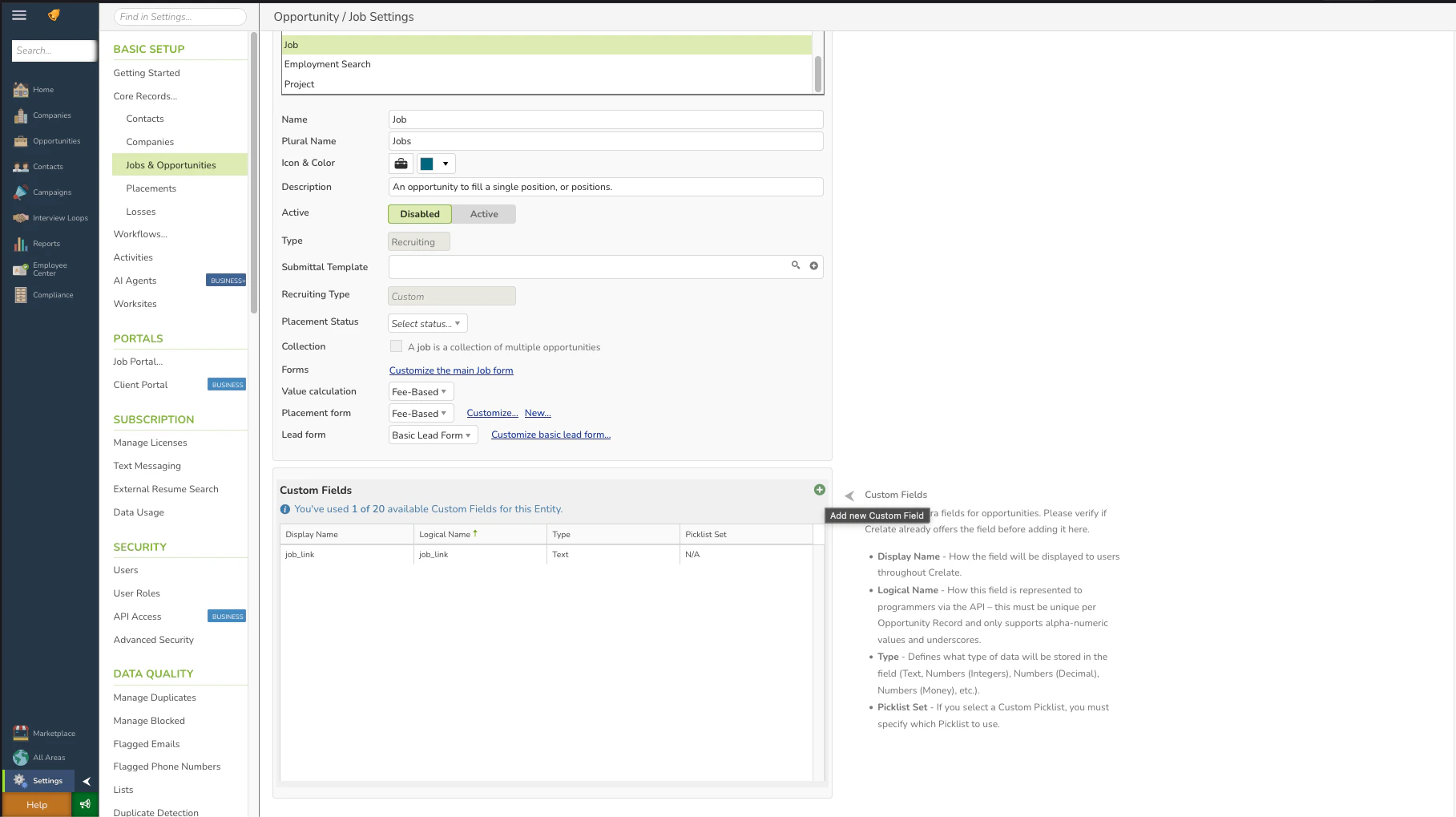The width and height of the screenshot is (1456, 817).
Task: Click the Employee Center icon
Action: coord(21,269)
